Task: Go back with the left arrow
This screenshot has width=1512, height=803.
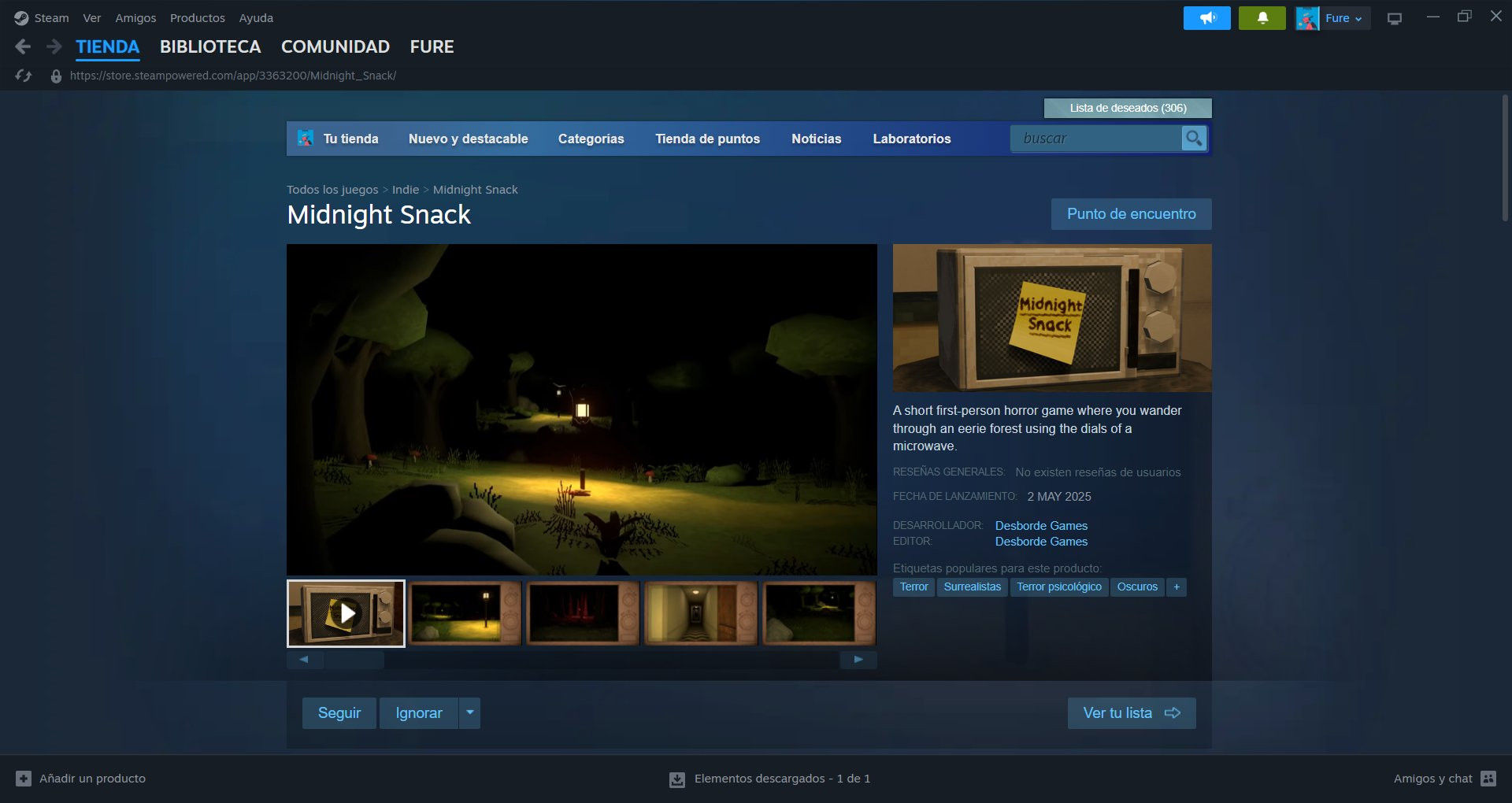Action: pyautogui.click(x=23, y=47)
